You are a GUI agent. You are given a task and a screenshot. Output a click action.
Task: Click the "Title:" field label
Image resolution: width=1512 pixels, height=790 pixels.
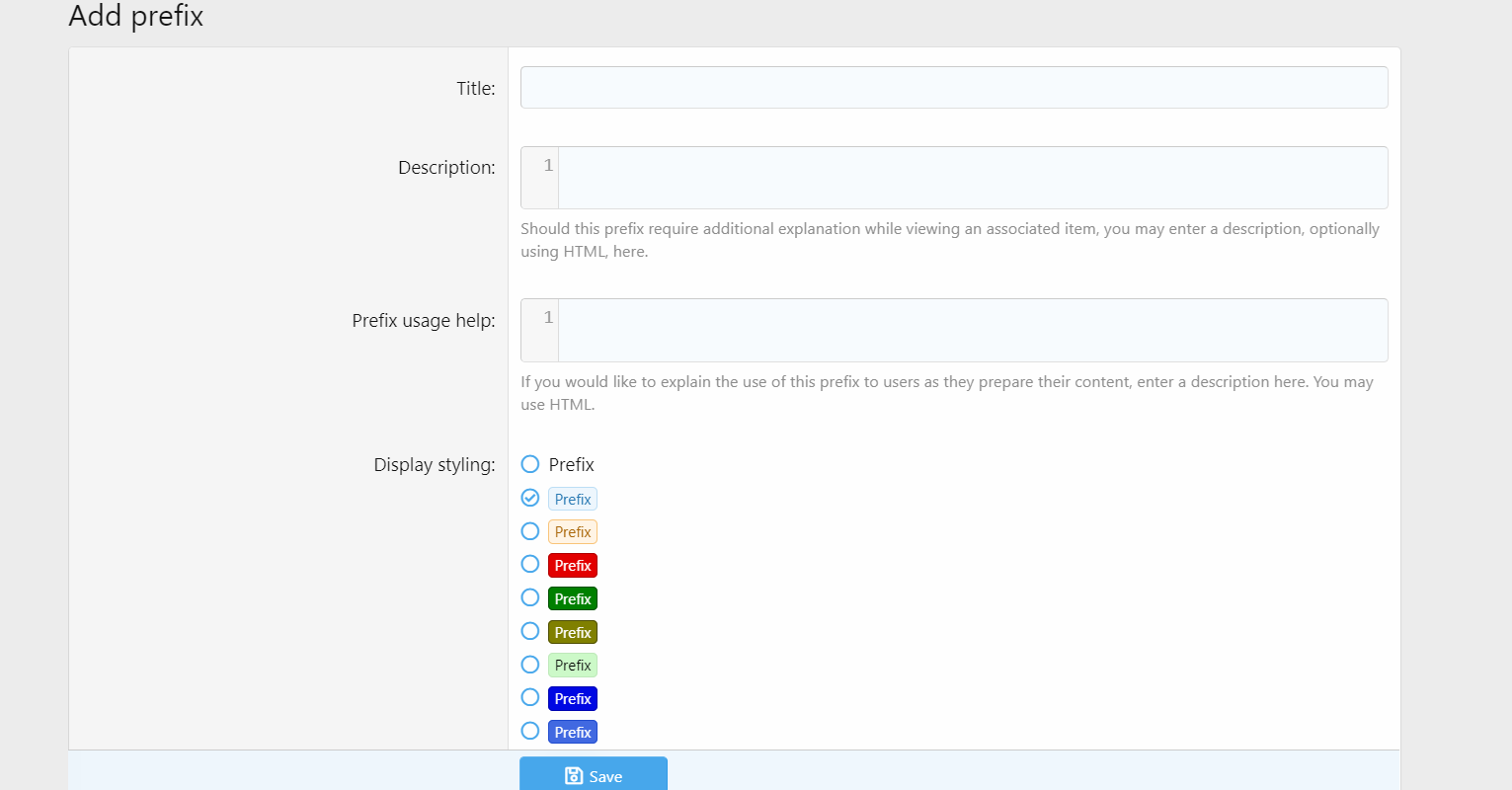pos(475,89)
